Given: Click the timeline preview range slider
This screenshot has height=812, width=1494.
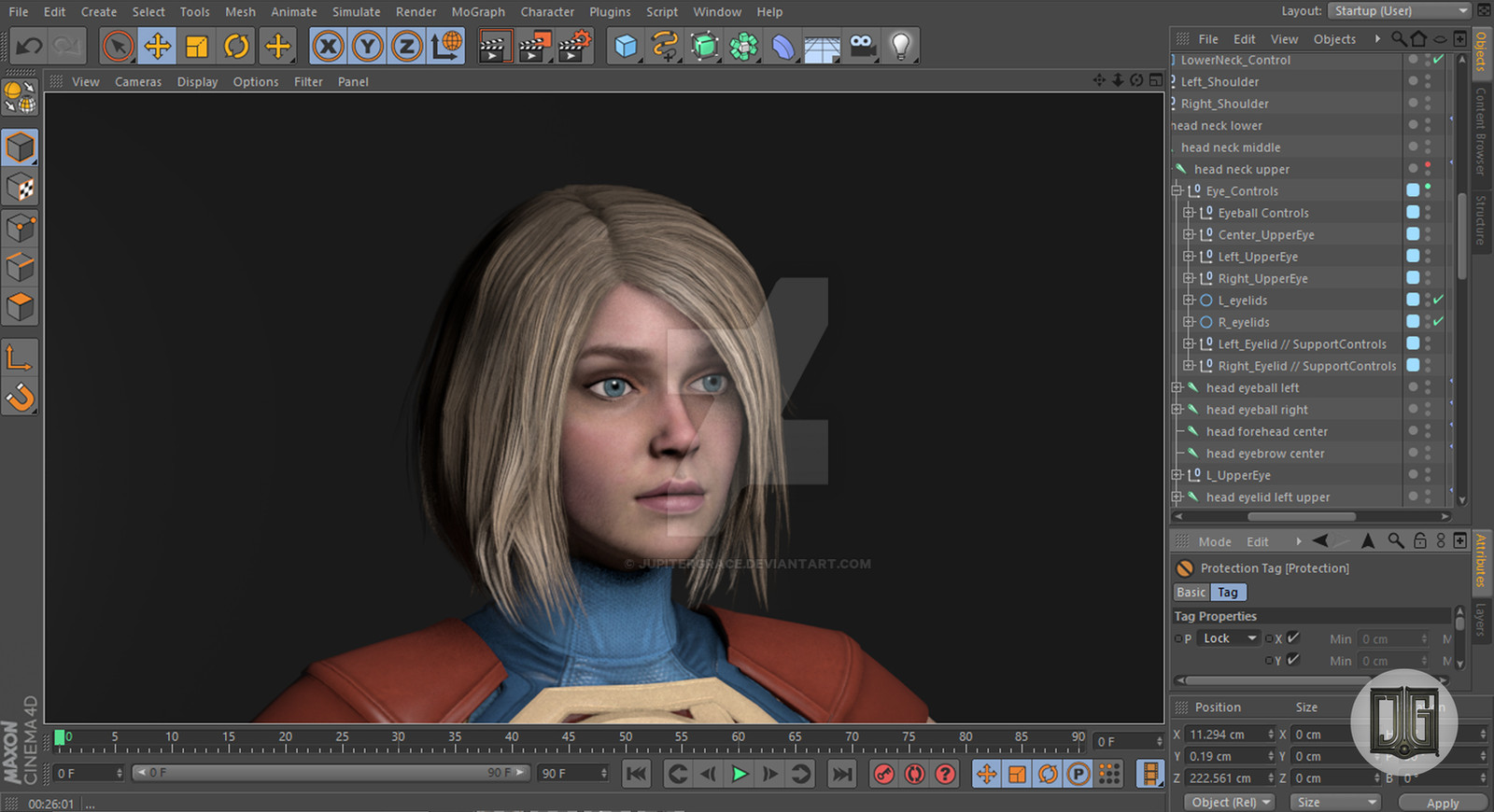Looking at the screenshot, I should point(331,773).
